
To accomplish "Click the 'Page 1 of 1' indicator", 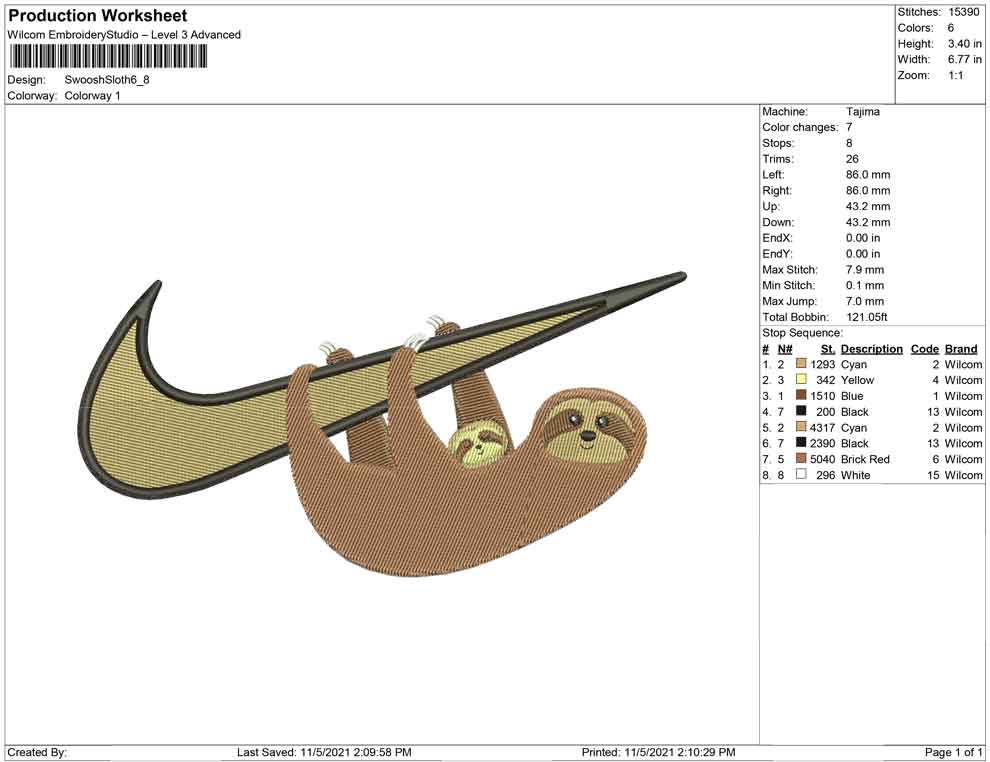I will 953,752.
